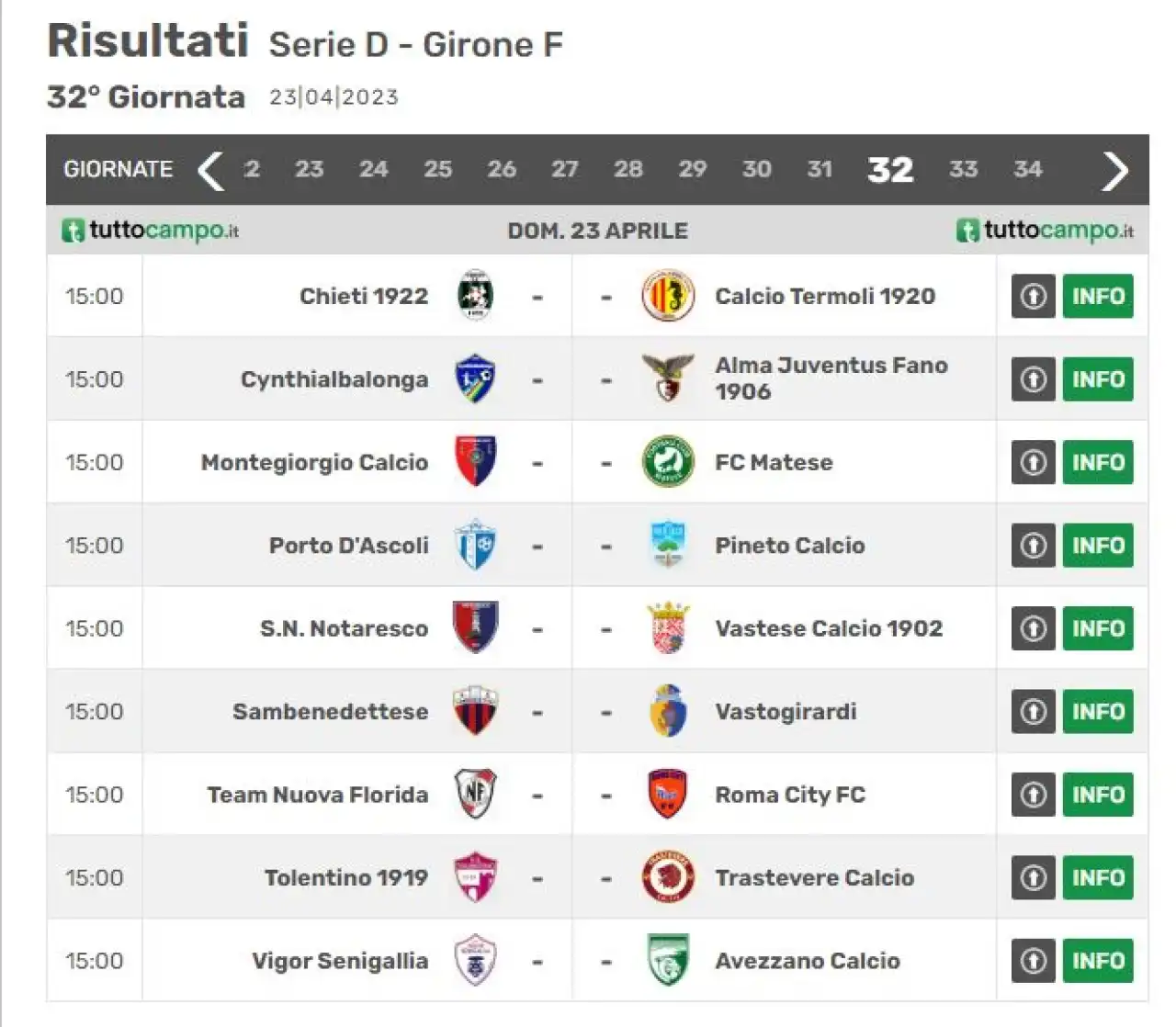The height and width of the screenshot is (1027, 1176).
Task: Click the Chieti 1922 team crest
Action: pyautogui.click(x=475, y=295)
